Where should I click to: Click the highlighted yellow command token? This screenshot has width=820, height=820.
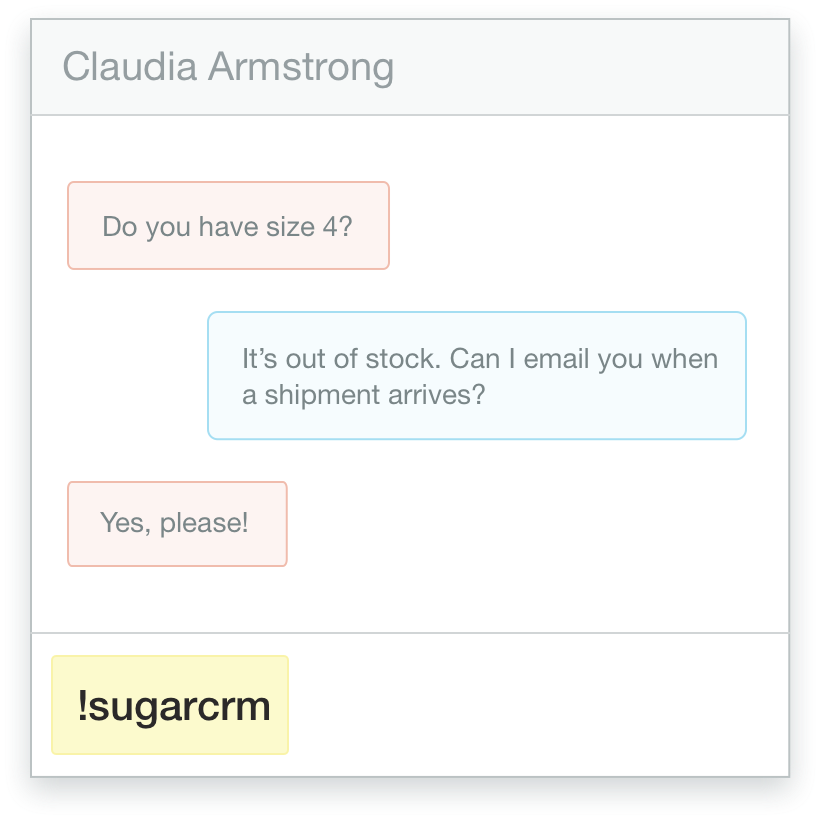coord(169,705)
